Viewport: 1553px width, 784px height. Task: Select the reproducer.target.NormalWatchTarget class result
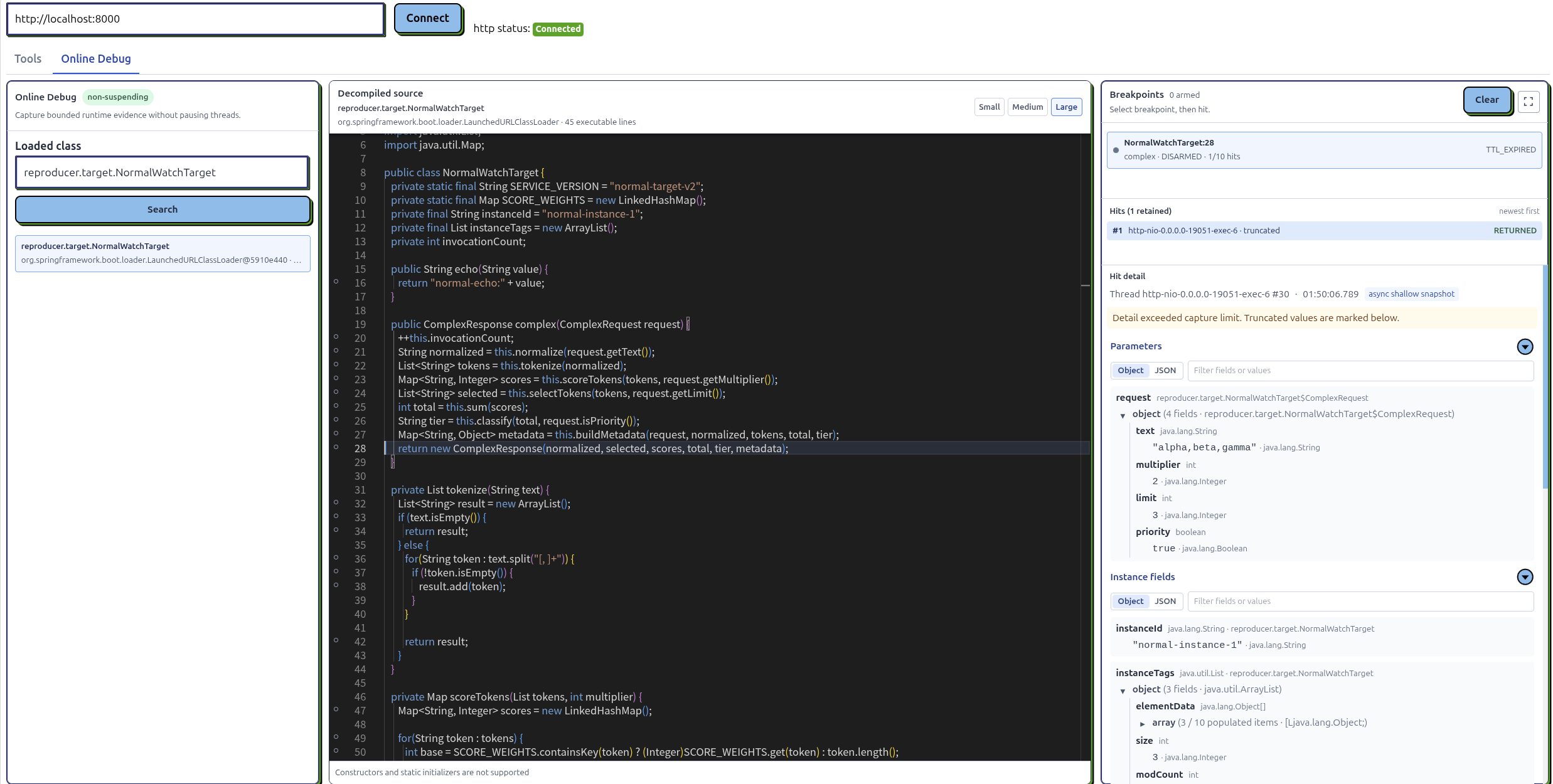(163, 253)
